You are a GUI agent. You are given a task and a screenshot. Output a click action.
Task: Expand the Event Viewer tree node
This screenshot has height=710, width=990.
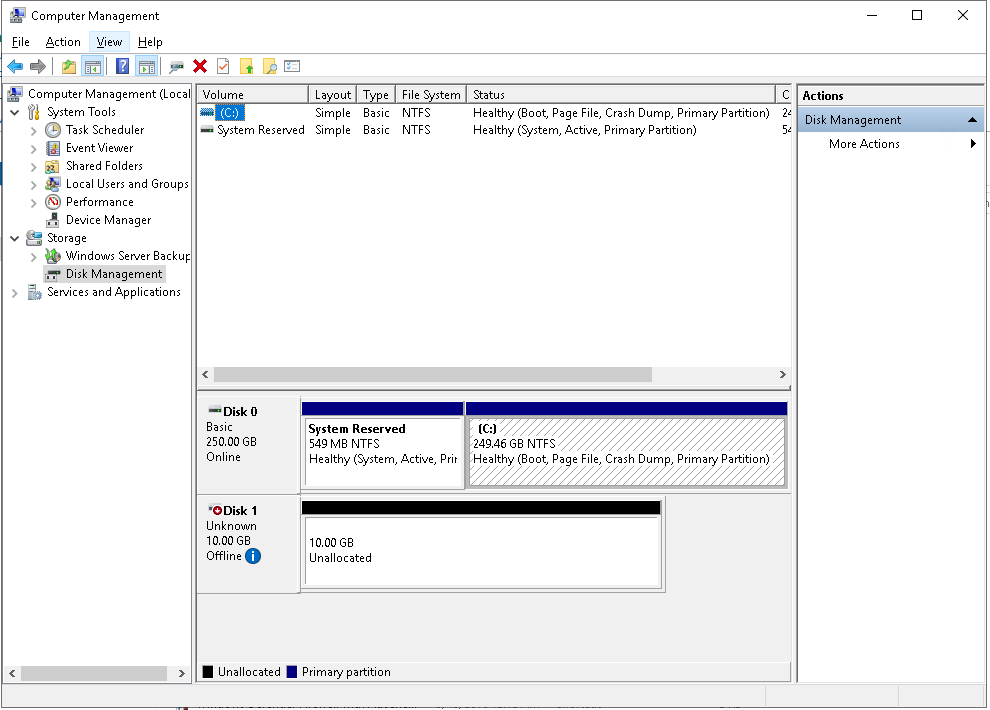coord(34,148)
